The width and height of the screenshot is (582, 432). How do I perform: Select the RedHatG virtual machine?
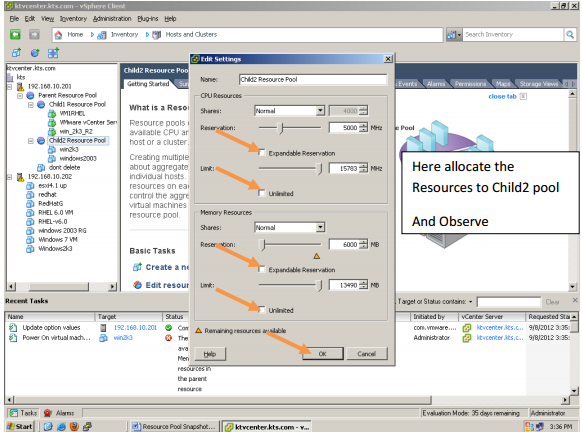(x=50, y=204)
